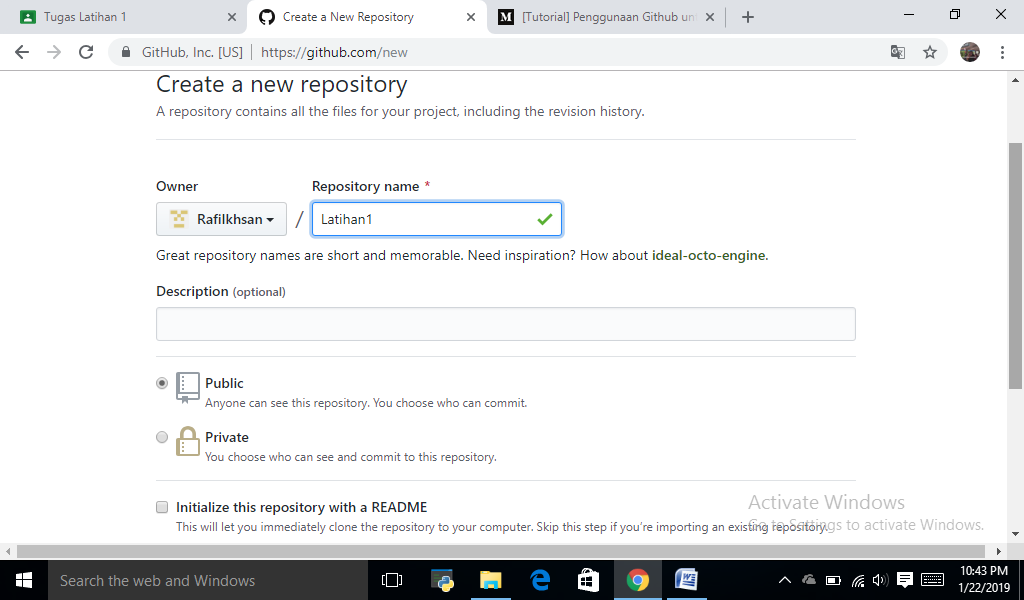Open the volume speaker tray icon

pyautogui.click(x=880, y=580)
